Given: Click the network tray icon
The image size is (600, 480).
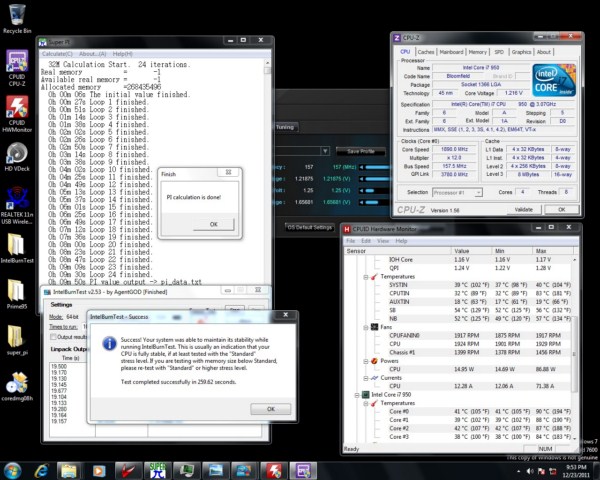Looking at the screenshot, I should [x=553, y=471].
